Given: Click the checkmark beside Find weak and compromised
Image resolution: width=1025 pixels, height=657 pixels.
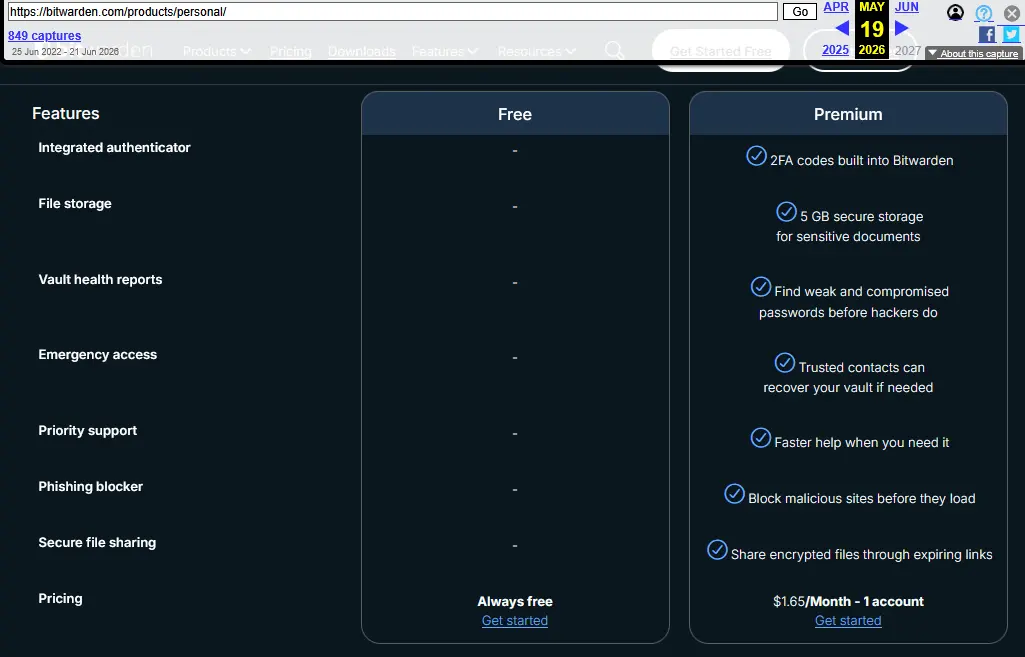Looking at the screenshot, I should [x=761, y=287].
